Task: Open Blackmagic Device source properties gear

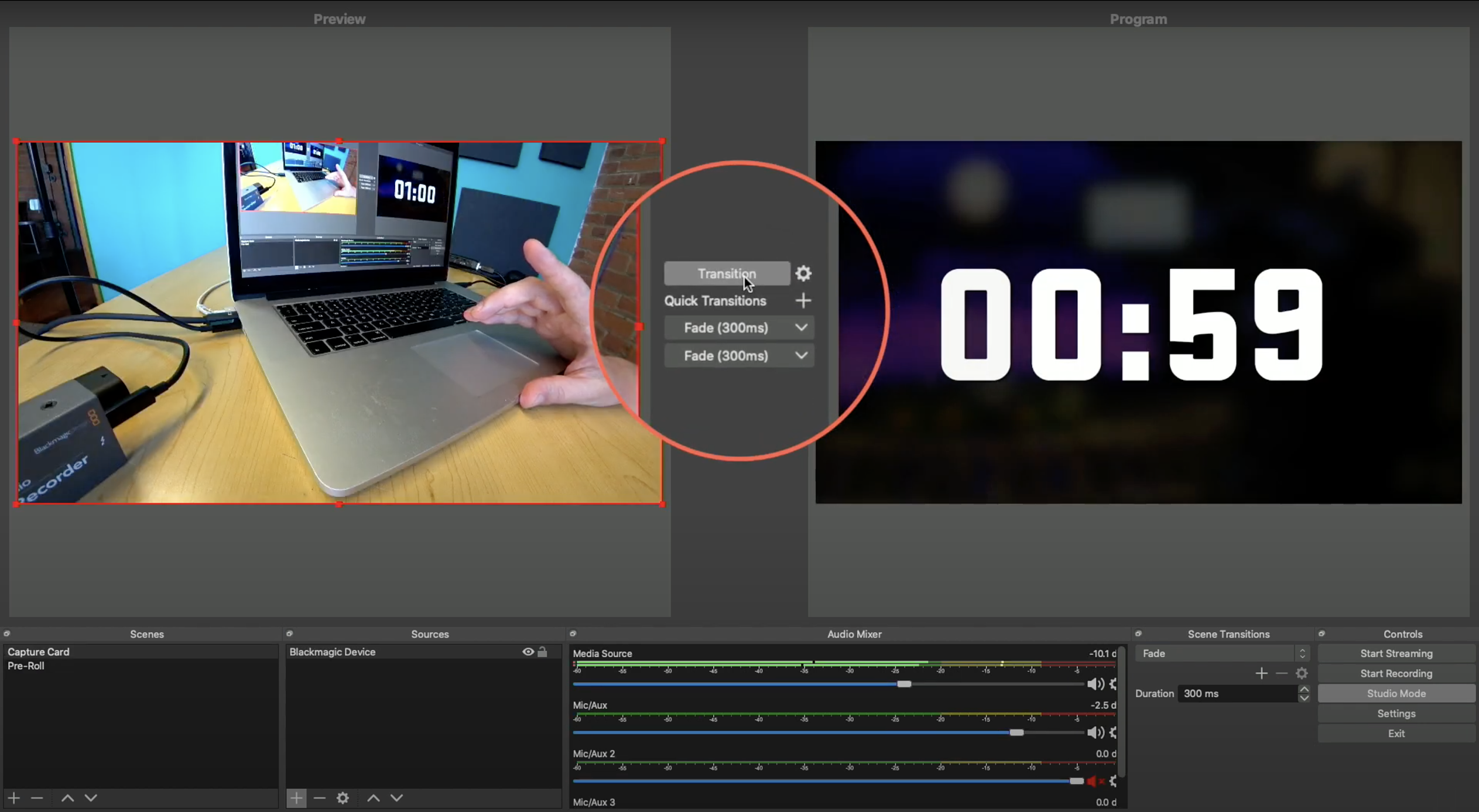Action: 343,797
